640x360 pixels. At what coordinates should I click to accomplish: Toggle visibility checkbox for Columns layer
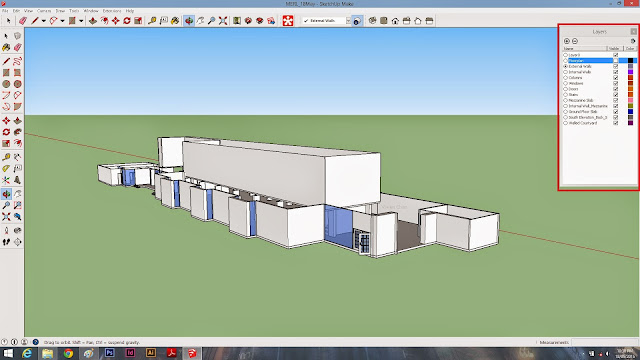[616, 78]
